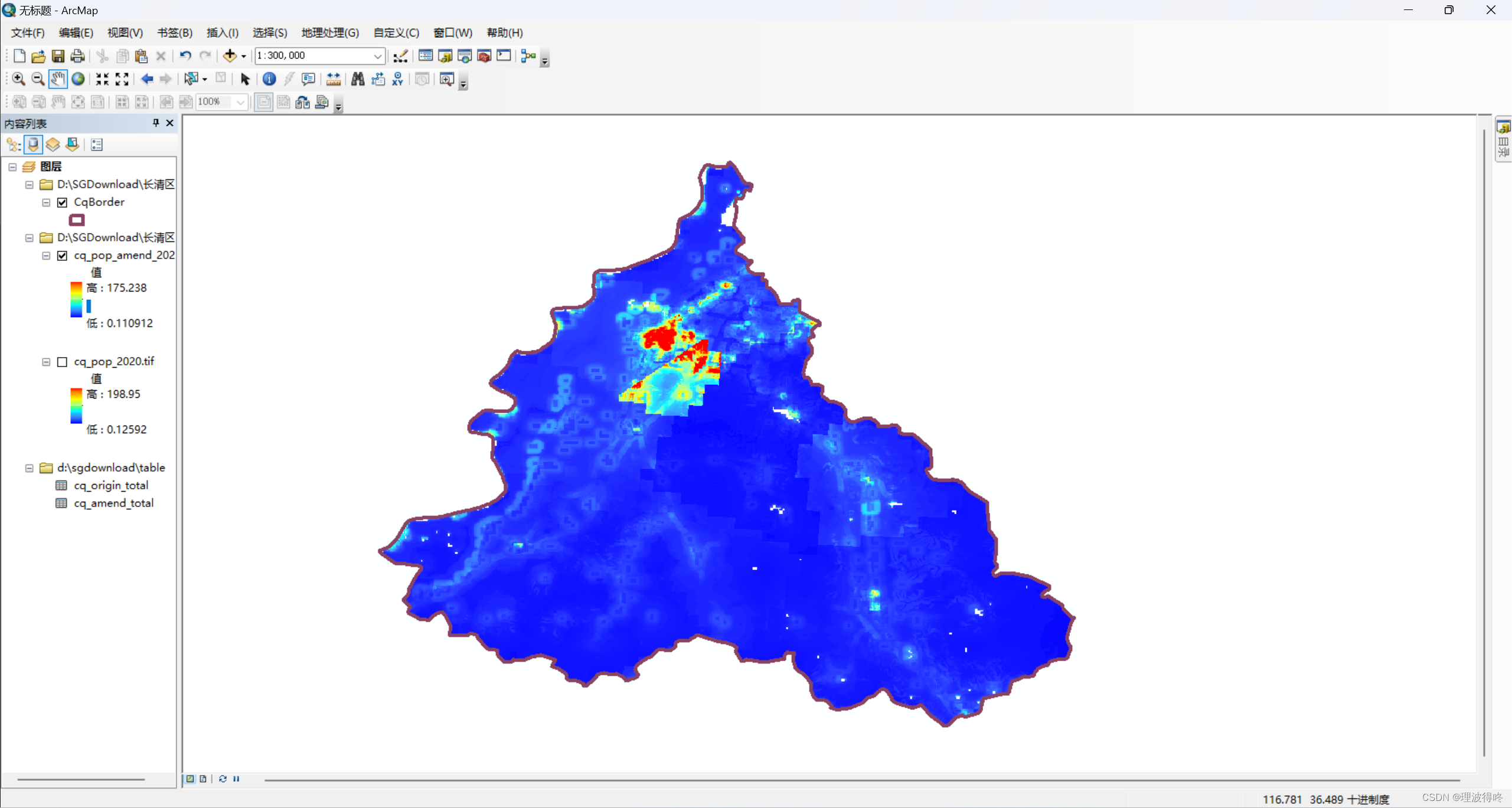Open the map scale dropdown
This screenshot has height=808, width=1512.
tap(377, 56)
